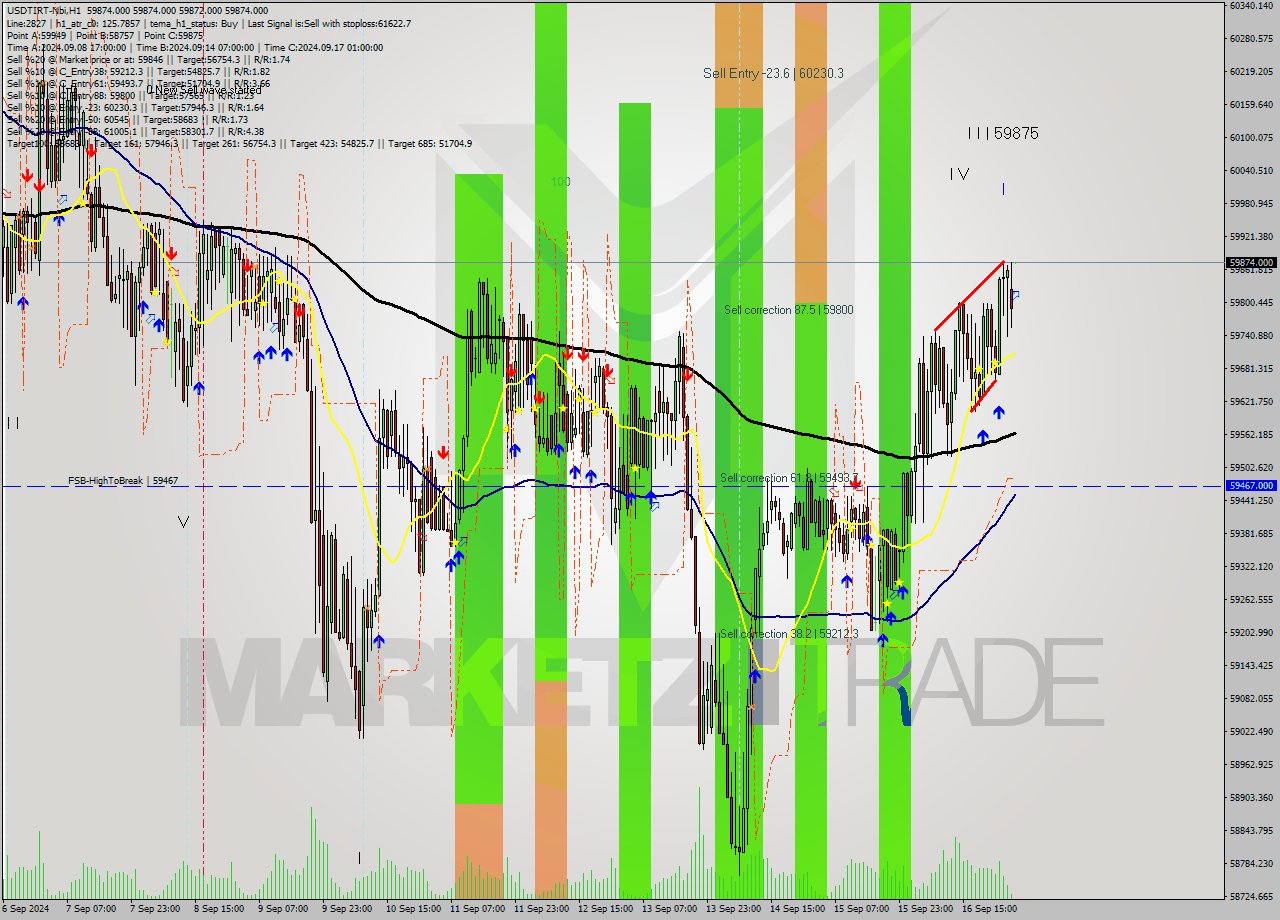The height and width of the screenshot is (920, 1280).
Task: Select the 'Sell correction 87.5 | 59800' label
Action: [x=789, y=310]
